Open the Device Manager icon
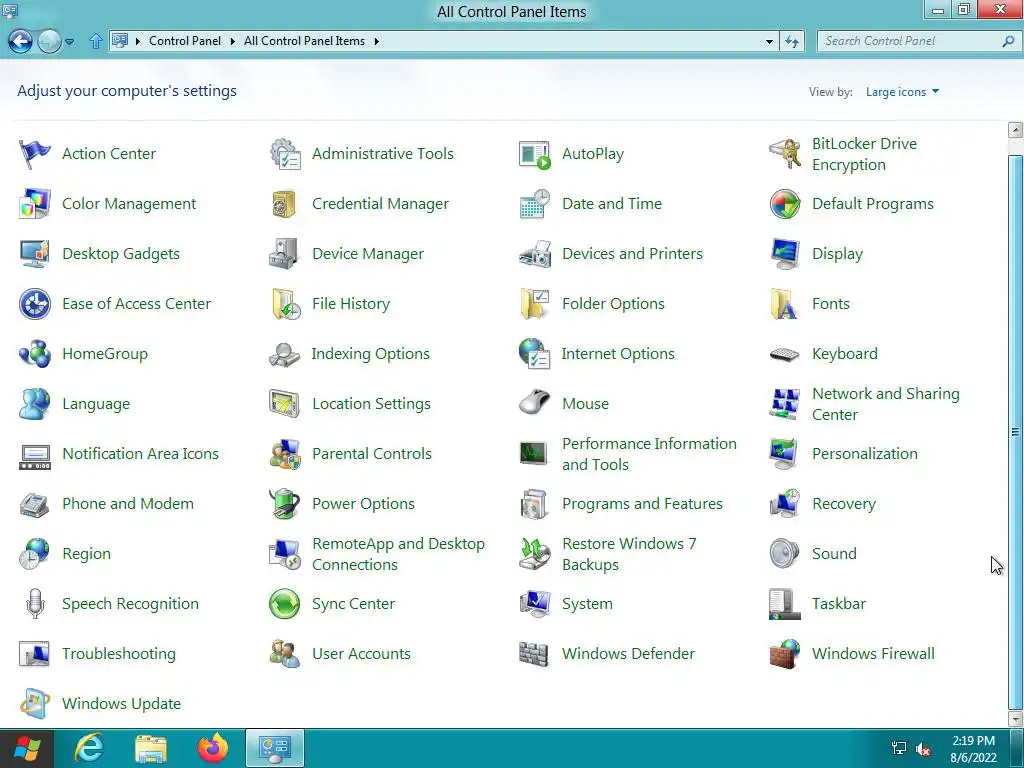Image resolution: width=1024 pixels, height=768 pixels. 285,254
